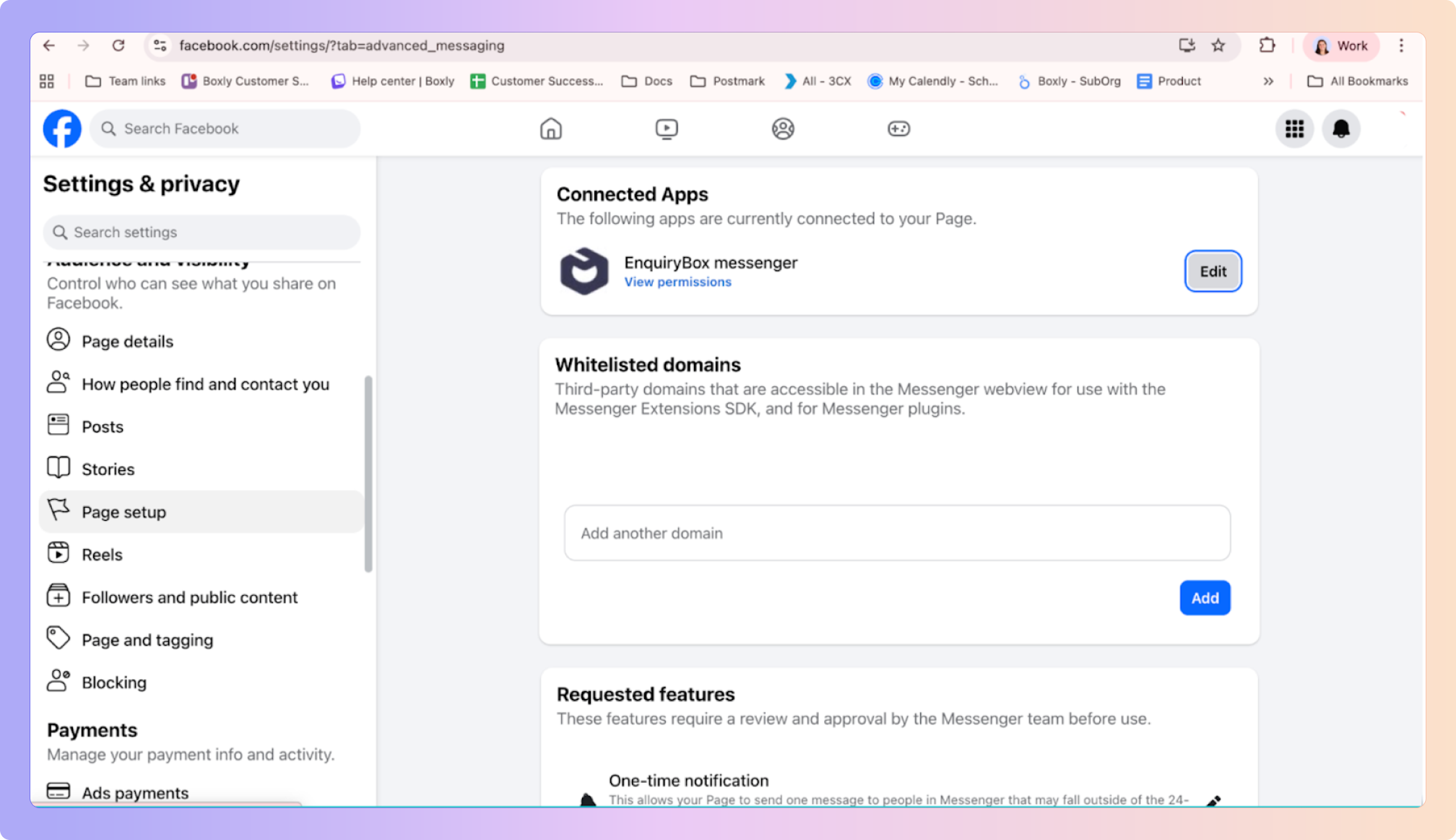Click the Facebook logo icon
Image resolution: width=1456 pixels, height=840 pixels.
tap(62, 129)
